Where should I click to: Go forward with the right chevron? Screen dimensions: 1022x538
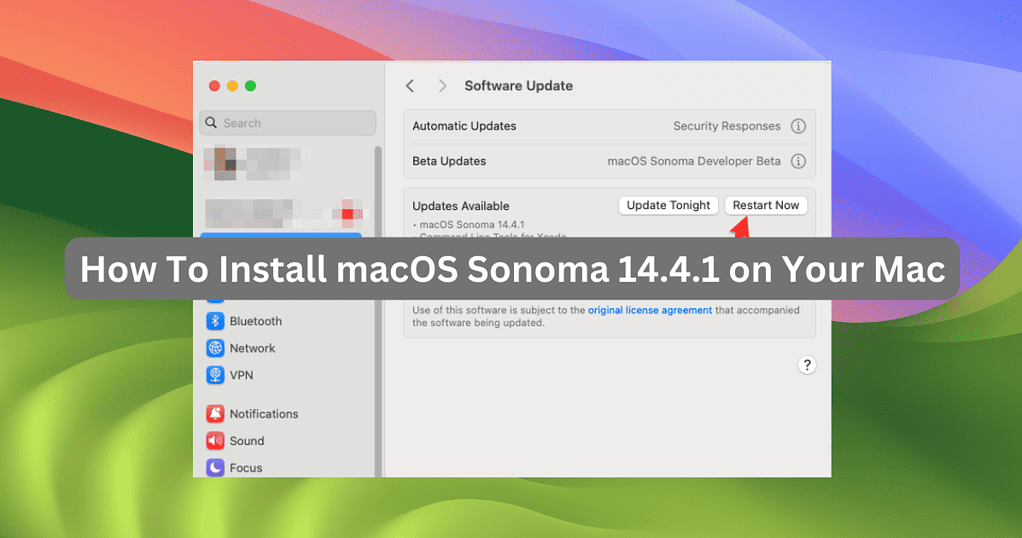tap(442, 86)
